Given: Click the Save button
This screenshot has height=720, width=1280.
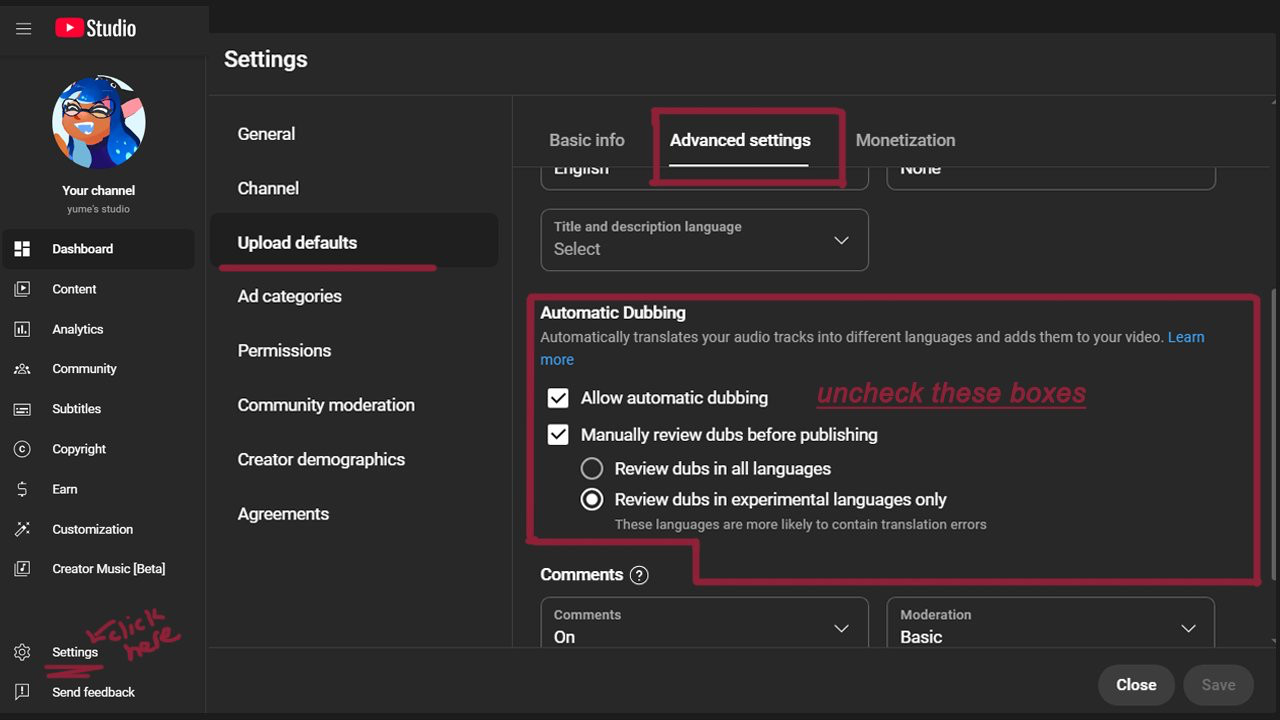Looking at the screenshot, I should click(x=1218, y=685).
